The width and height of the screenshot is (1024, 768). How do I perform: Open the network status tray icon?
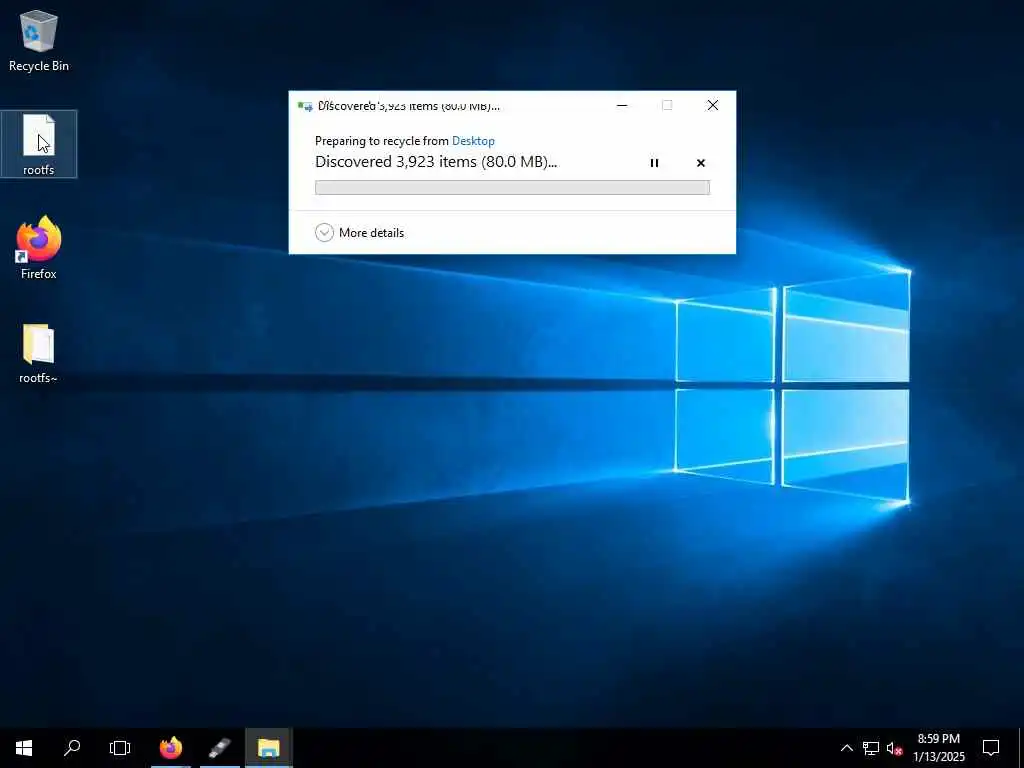click(871, 748)
